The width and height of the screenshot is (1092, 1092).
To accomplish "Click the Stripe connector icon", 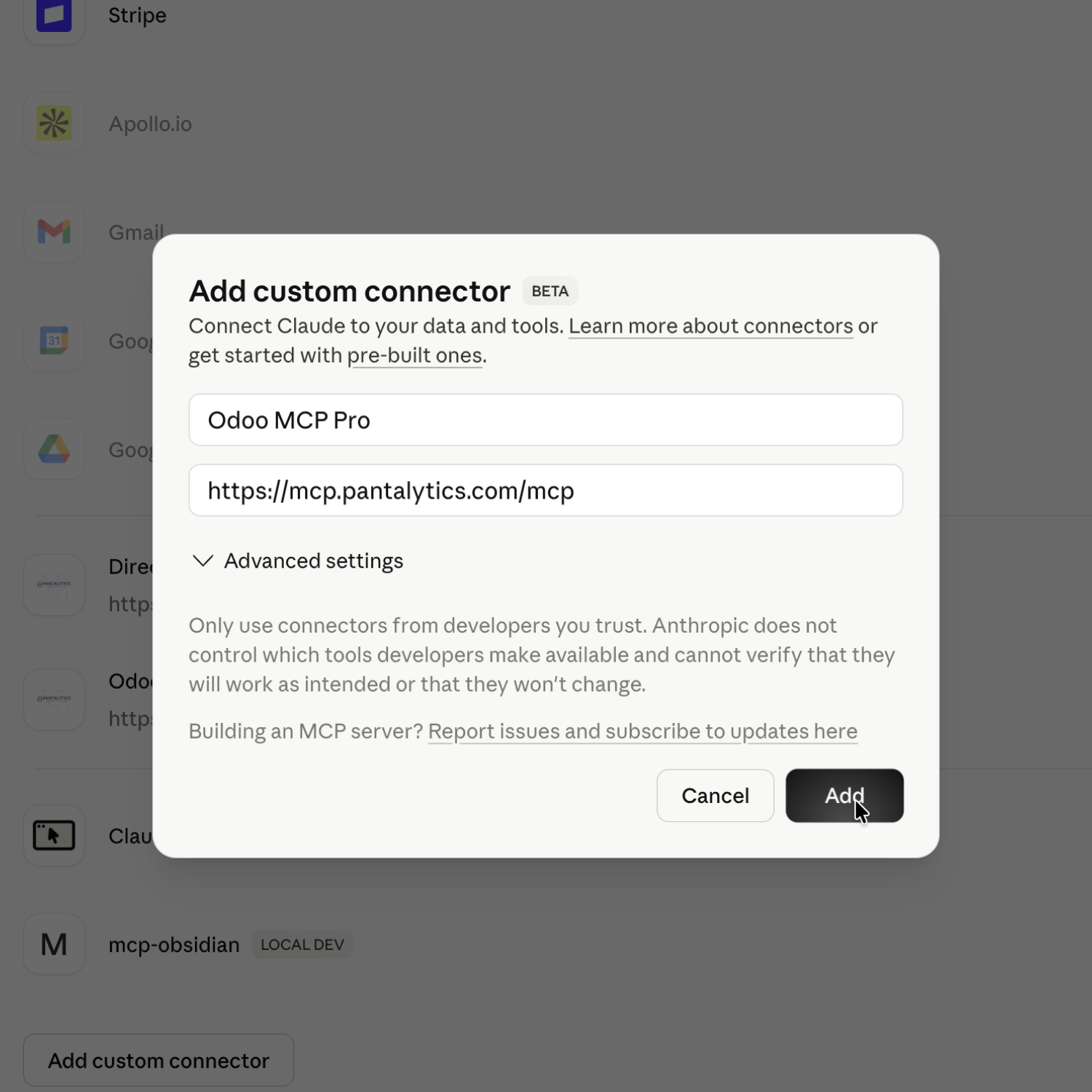I will pos(54,16).
